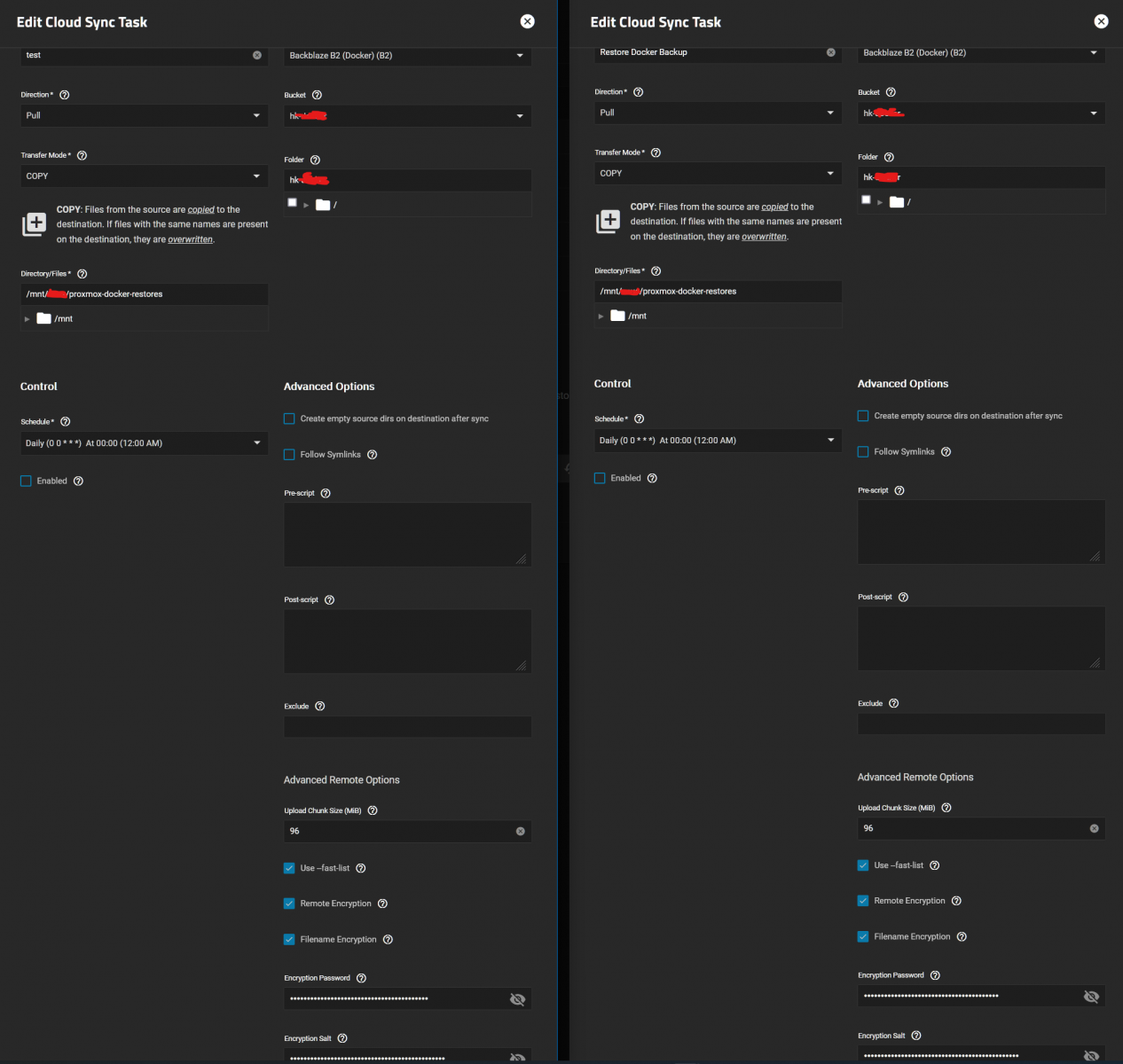Show Exclude help tooltip in left dialog

point(320,707)
